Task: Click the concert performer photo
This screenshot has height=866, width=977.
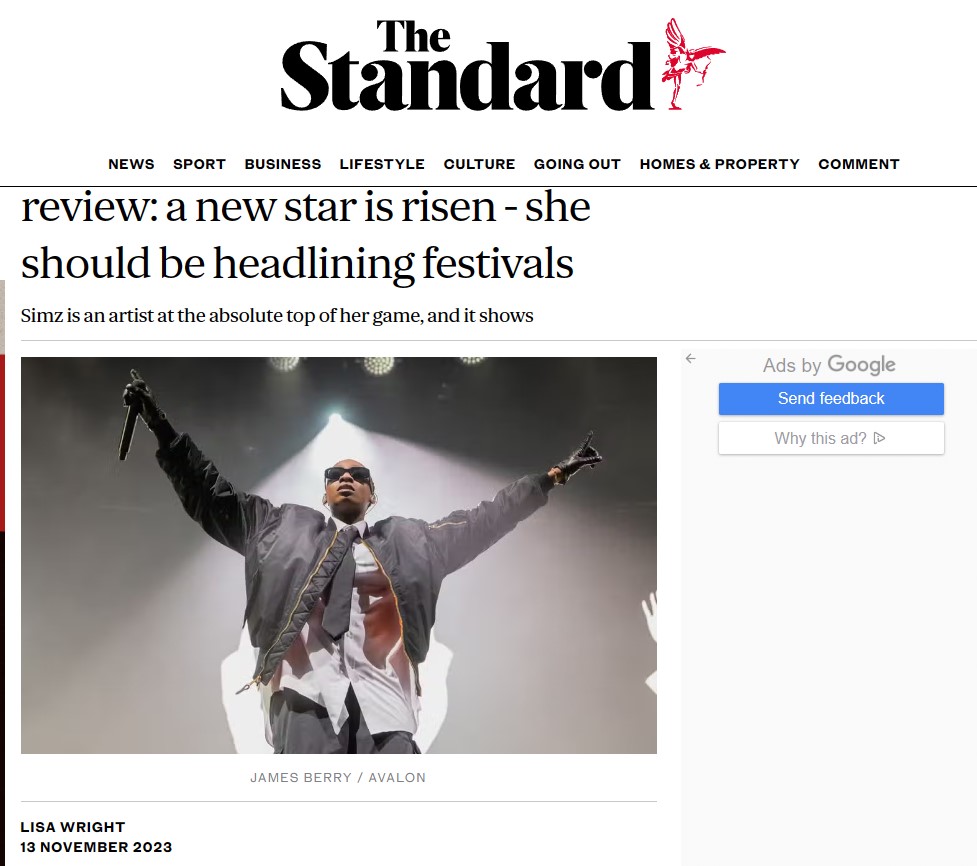Action: [339, 555]
